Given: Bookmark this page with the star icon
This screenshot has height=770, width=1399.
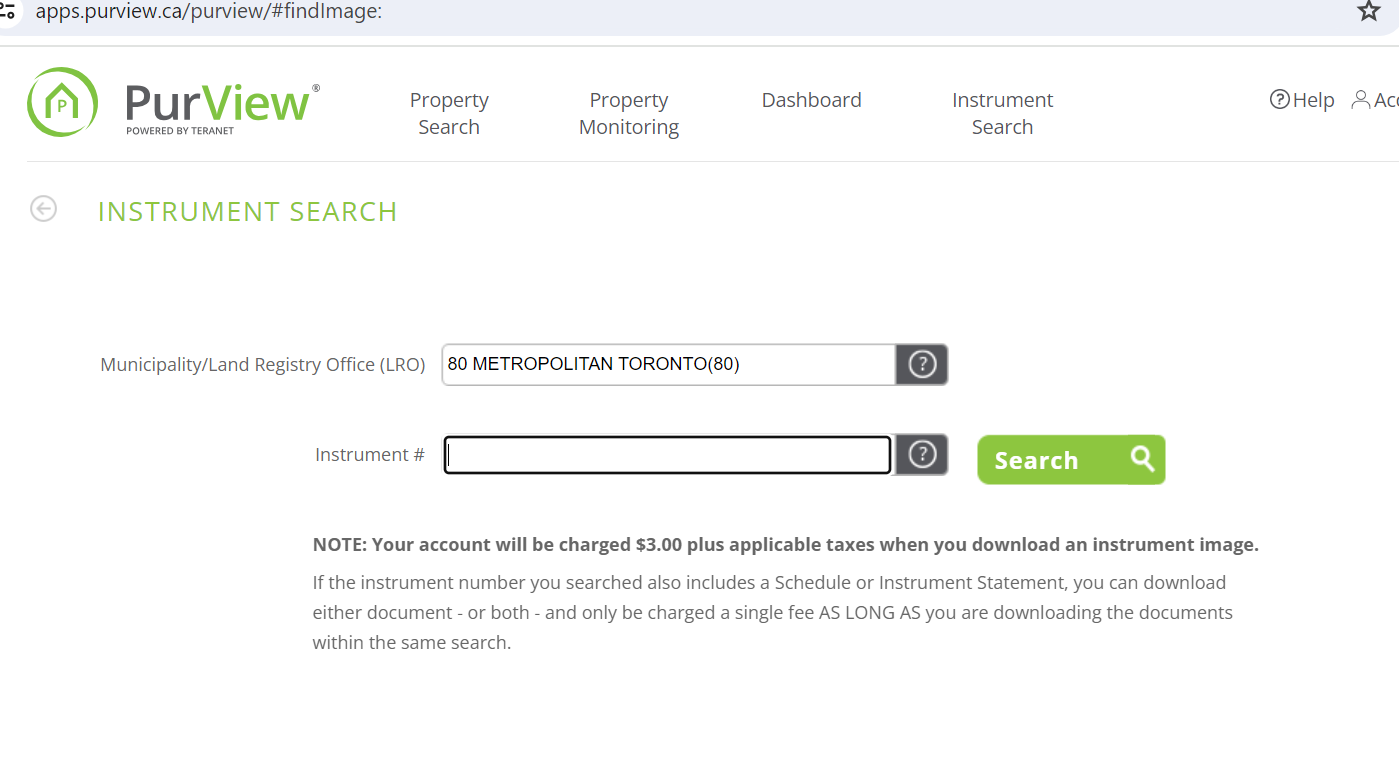Looking at the screenshot, I should (x=1368, y=11).
